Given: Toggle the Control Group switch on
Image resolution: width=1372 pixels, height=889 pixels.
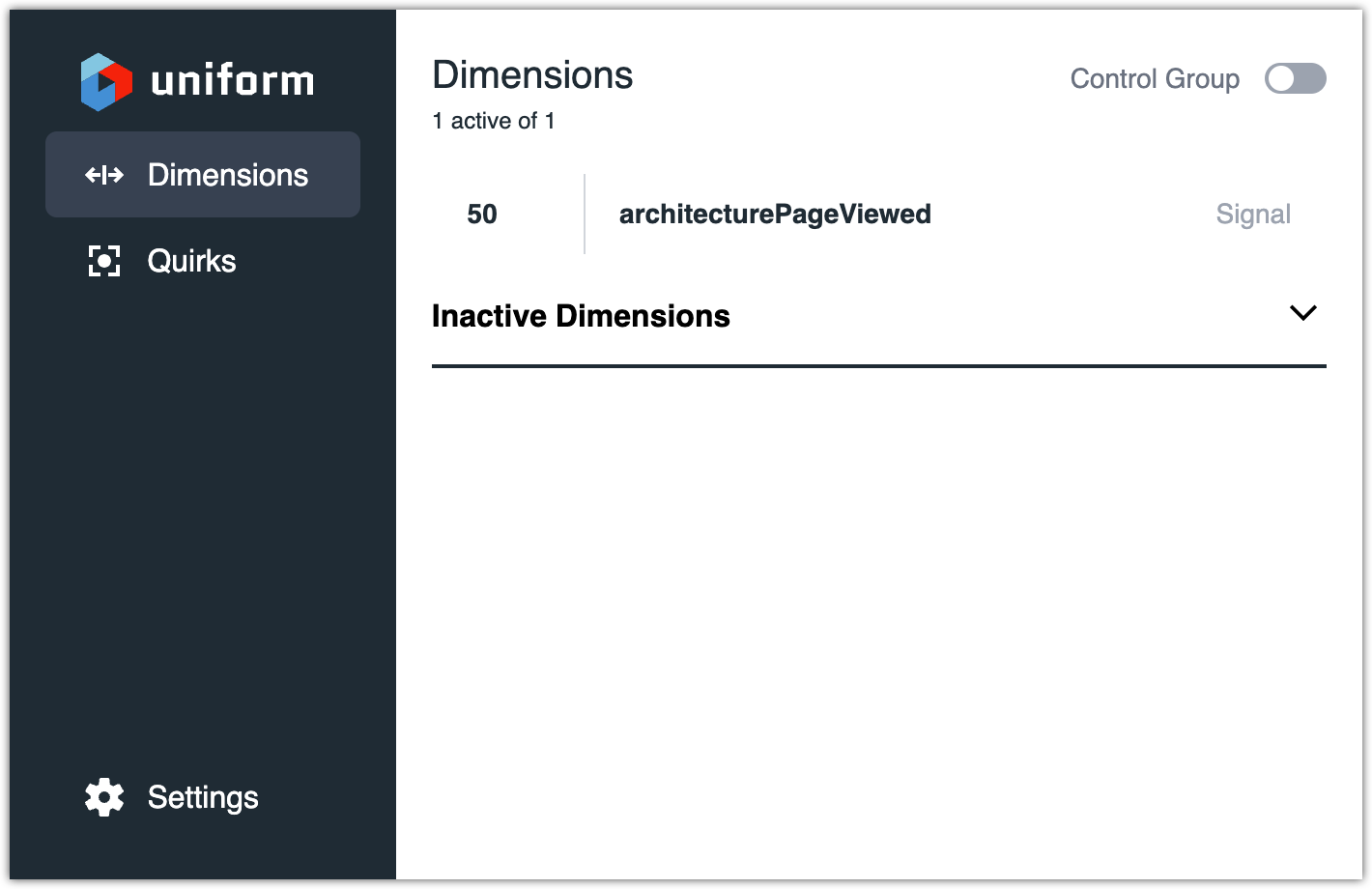Looking at the screenshot, I should (x=1295, y=79).
